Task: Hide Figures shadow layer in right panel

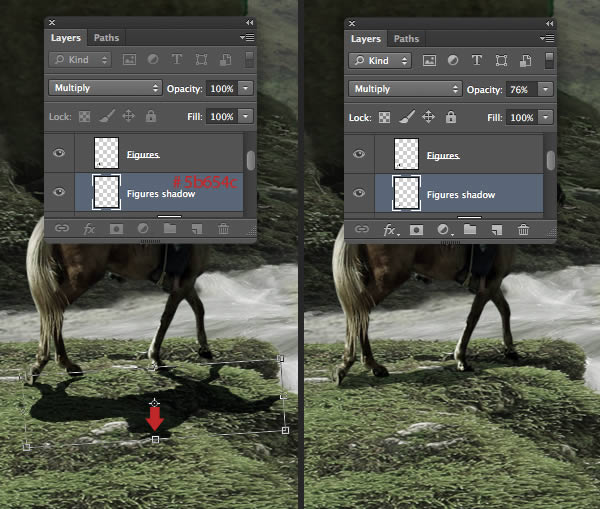Action: (359, 193)
